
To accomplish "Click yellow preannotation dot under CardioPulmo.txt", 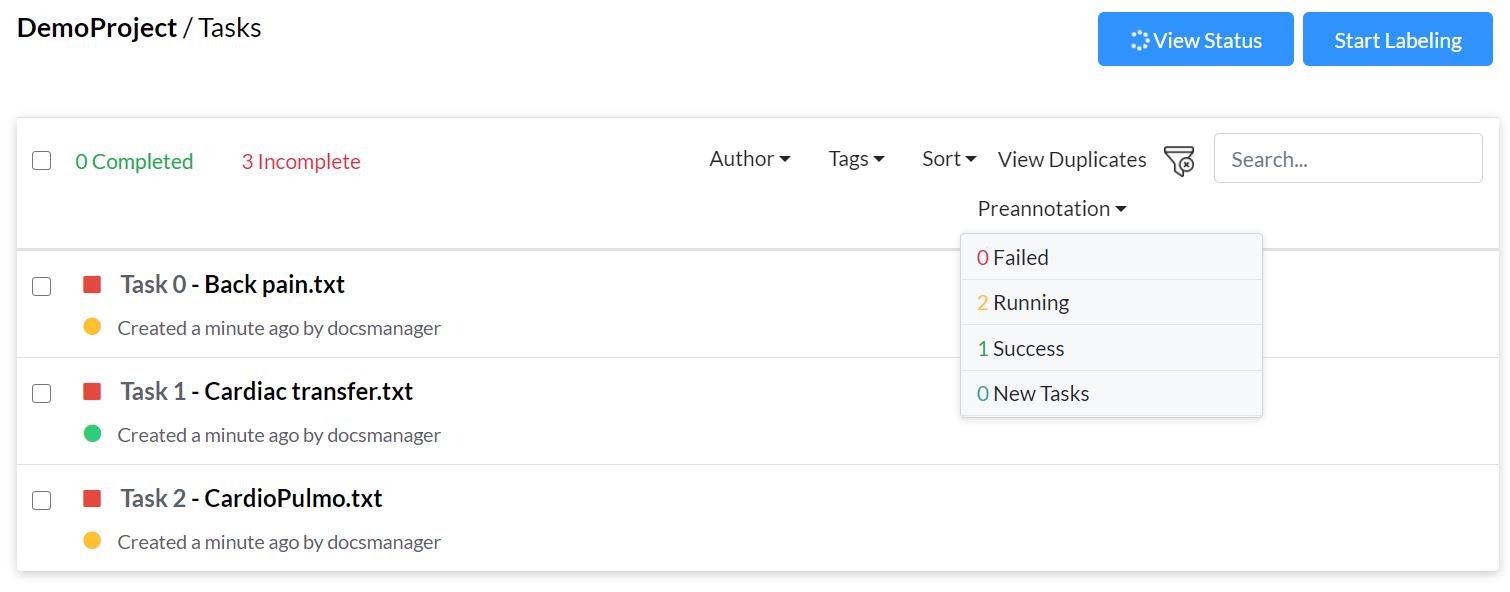I will tap(92, 540).
